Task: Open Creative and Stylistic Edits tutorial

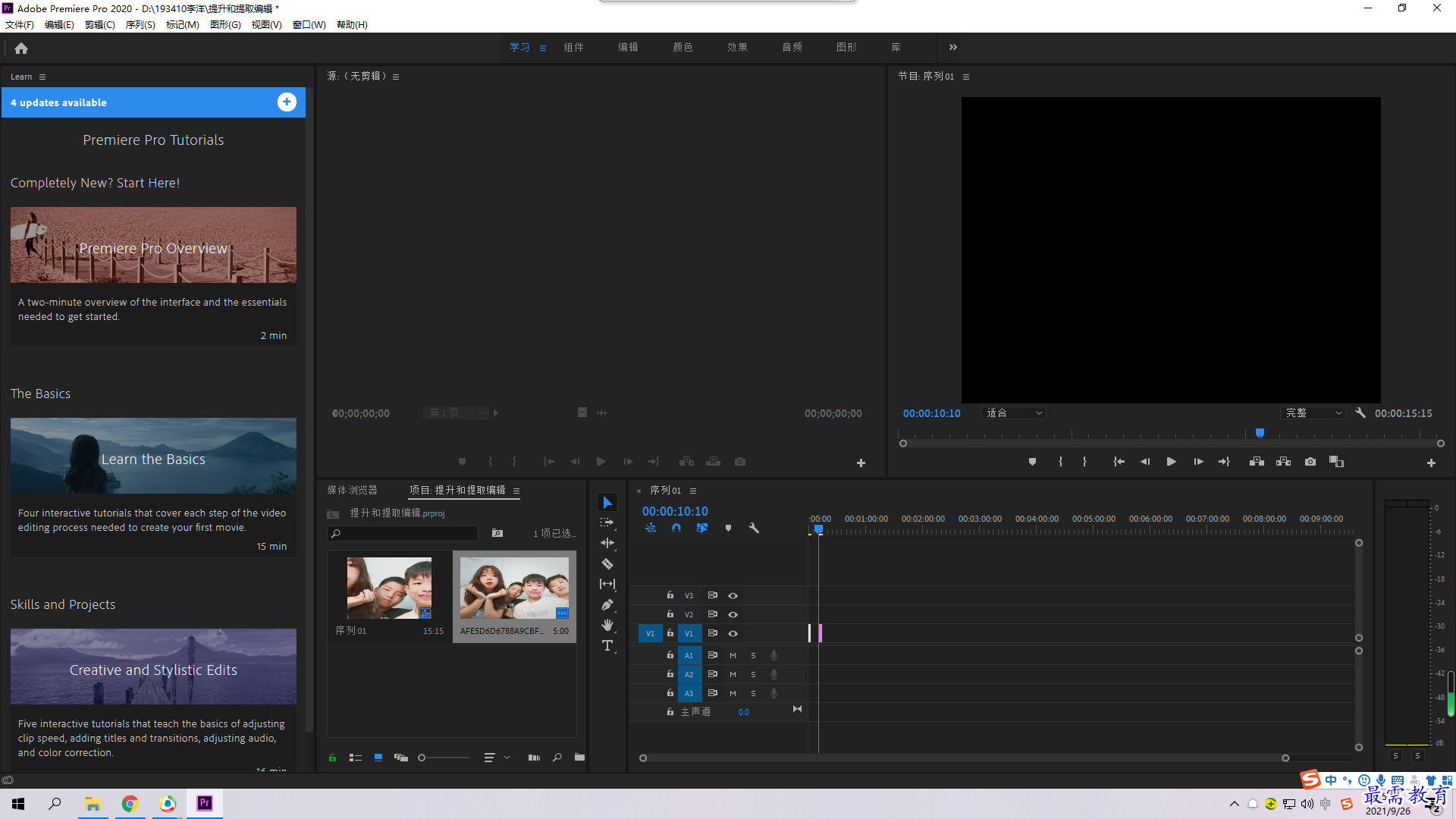Action: (153, 667)
